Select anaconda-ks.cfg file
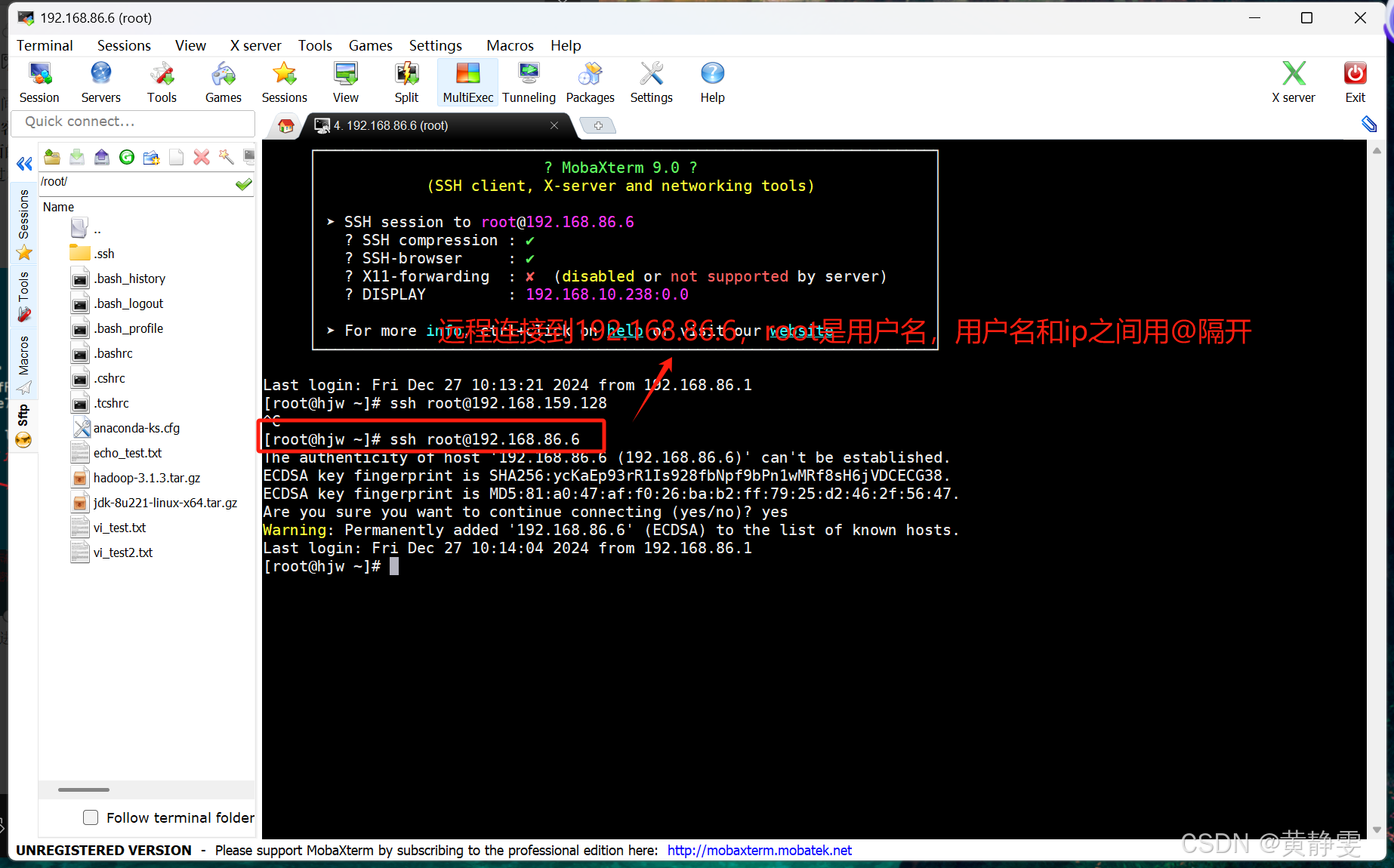The height and width of the screenshot is (868, 1394). click(x=125, y=428)
